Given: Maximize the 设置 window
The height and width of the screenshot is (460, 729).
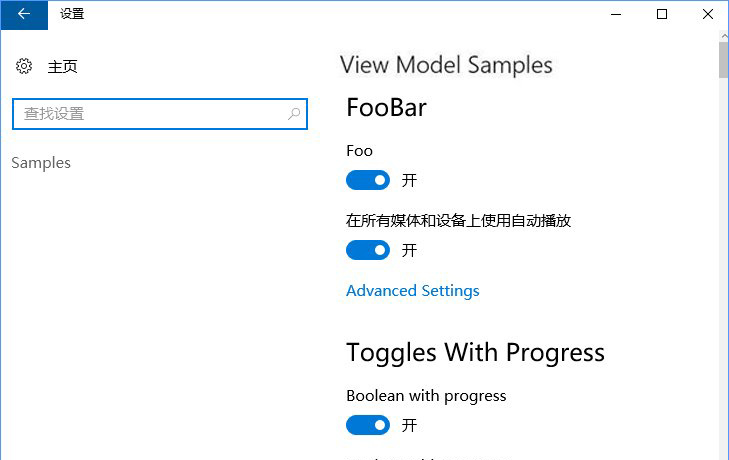Looking at the screenshot, I should point(662,14).
